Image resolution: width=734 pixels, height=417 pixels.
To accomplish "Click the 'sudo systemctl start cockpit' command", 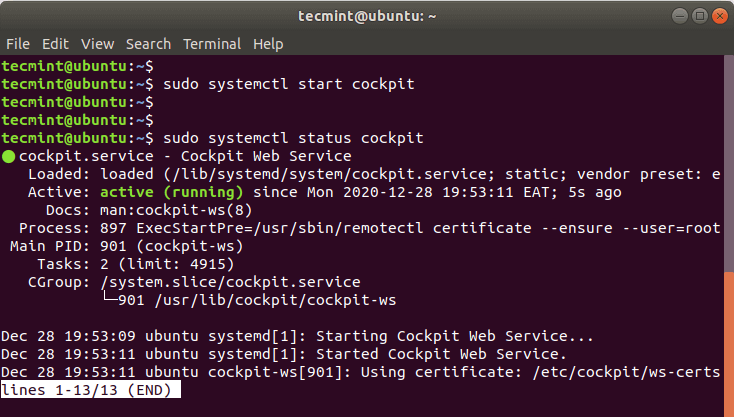I will [x=289, y=84].
